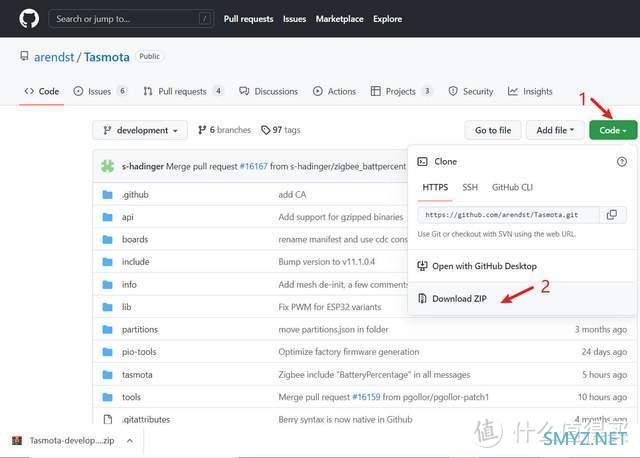This screenshot has width=640, height=458.
Task: Click the Download ZIP archive icon
Action: pos(422,298)
